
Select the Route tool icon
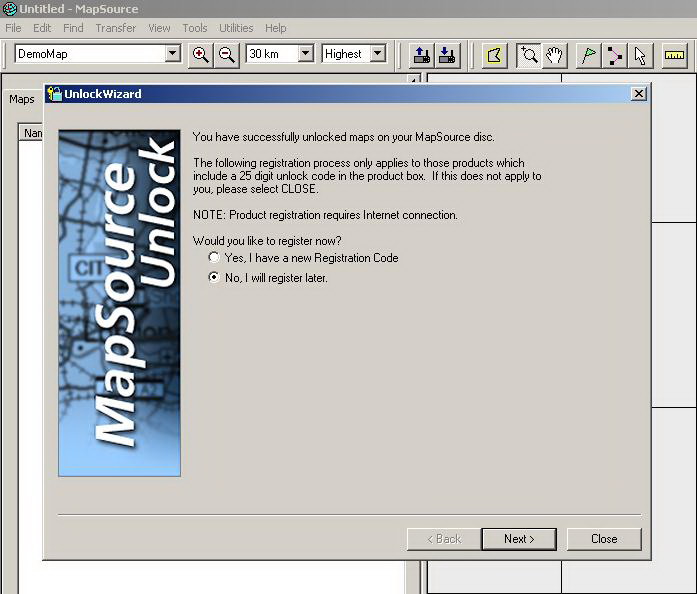(614, 55)
